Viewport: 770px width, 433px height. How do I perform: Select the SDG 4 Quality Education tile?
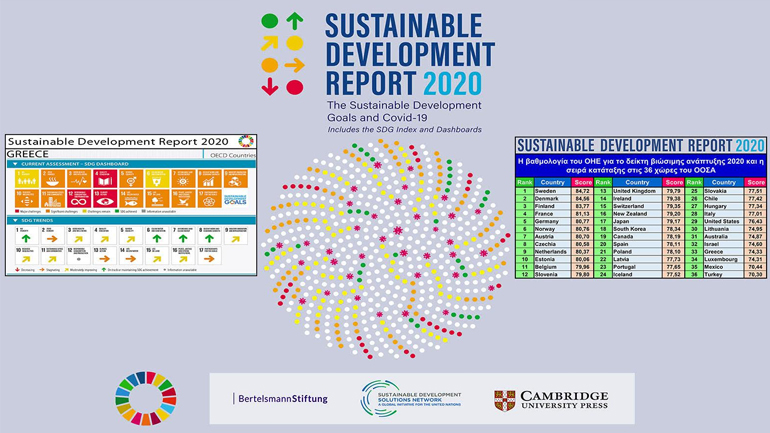click(105, 178)
